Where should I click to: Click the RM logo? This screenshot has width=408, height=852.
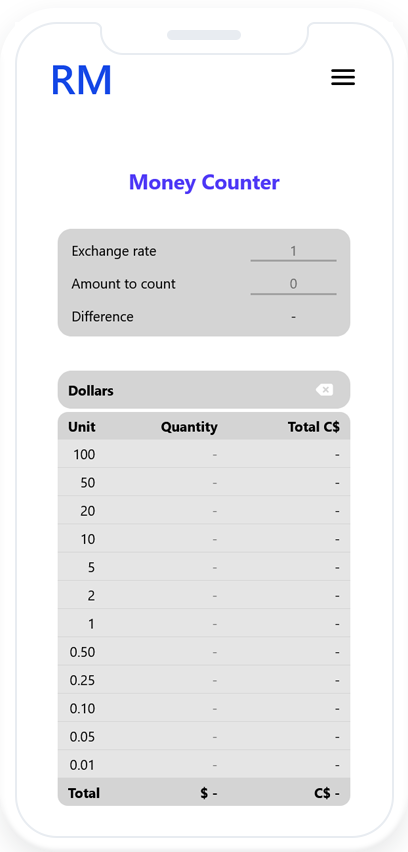[81, 80]
